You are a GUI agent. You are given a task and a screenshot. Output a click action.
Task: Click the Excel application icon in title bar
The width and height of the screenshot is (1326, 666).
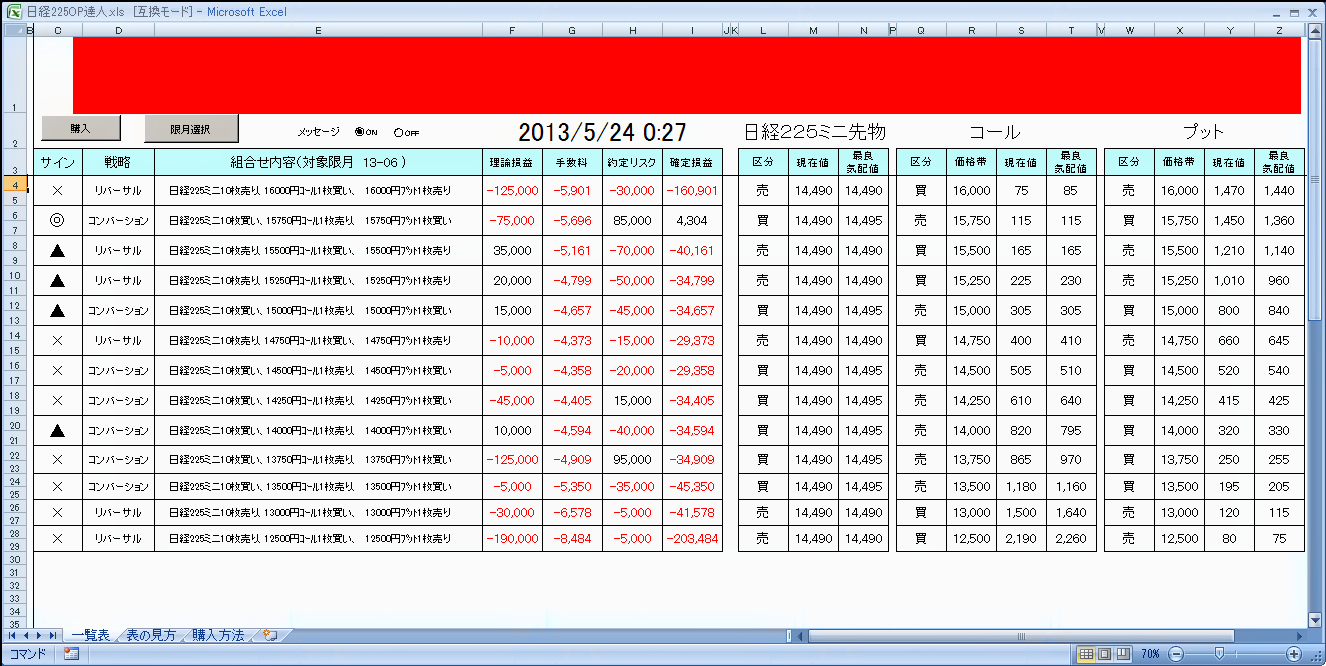point(13,11)
